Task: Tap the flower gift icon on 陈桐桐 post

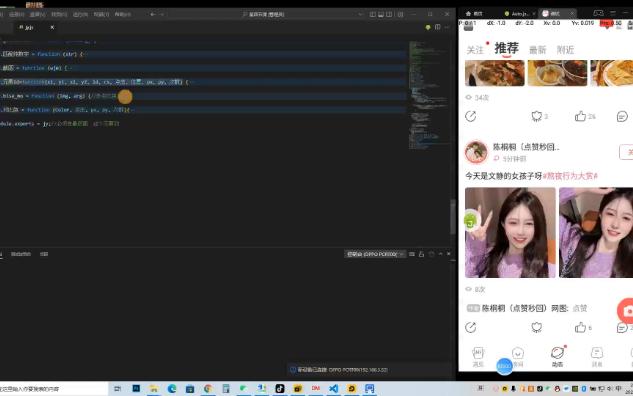Action: pyautogui.click(x=537, y=327)
